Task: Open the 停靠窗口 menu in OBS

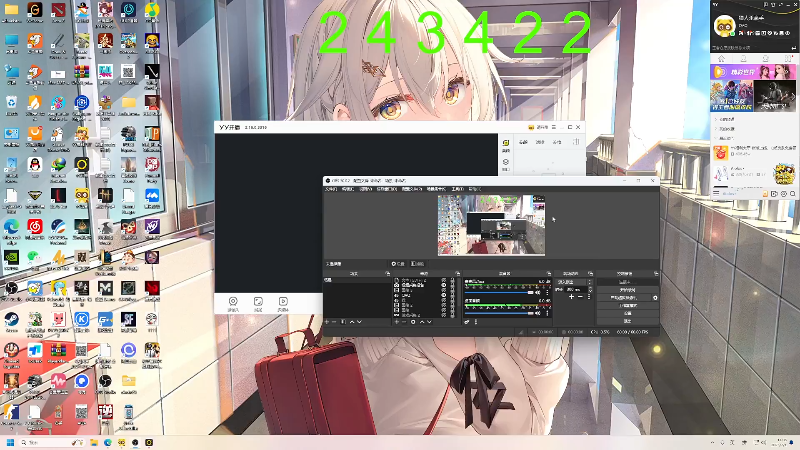Action: [386, 189]
